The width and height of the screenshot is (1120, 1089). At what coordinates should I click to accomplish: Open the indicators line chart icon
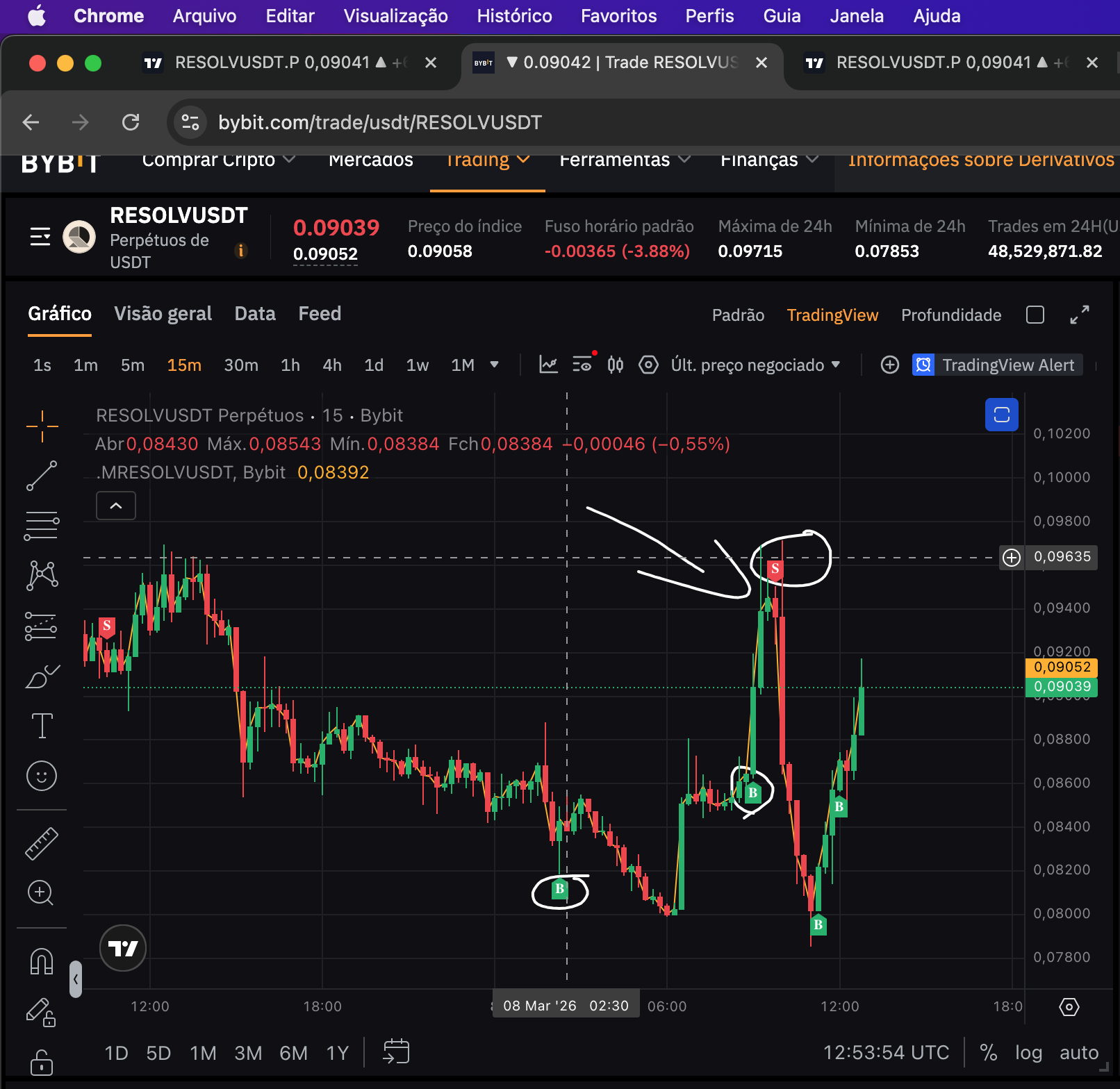tap(548, 365)
